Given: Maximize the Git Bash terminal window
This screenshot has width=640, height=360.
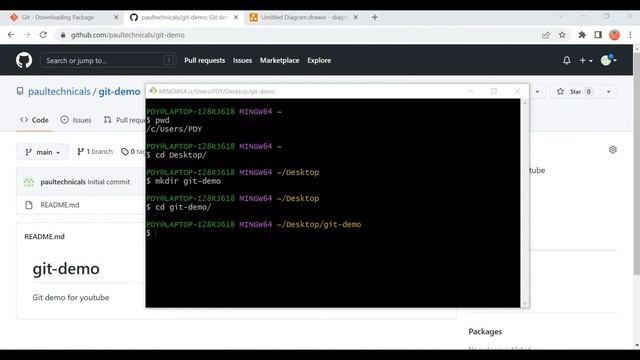Looking at the screenshot, I should click(494, 91).
